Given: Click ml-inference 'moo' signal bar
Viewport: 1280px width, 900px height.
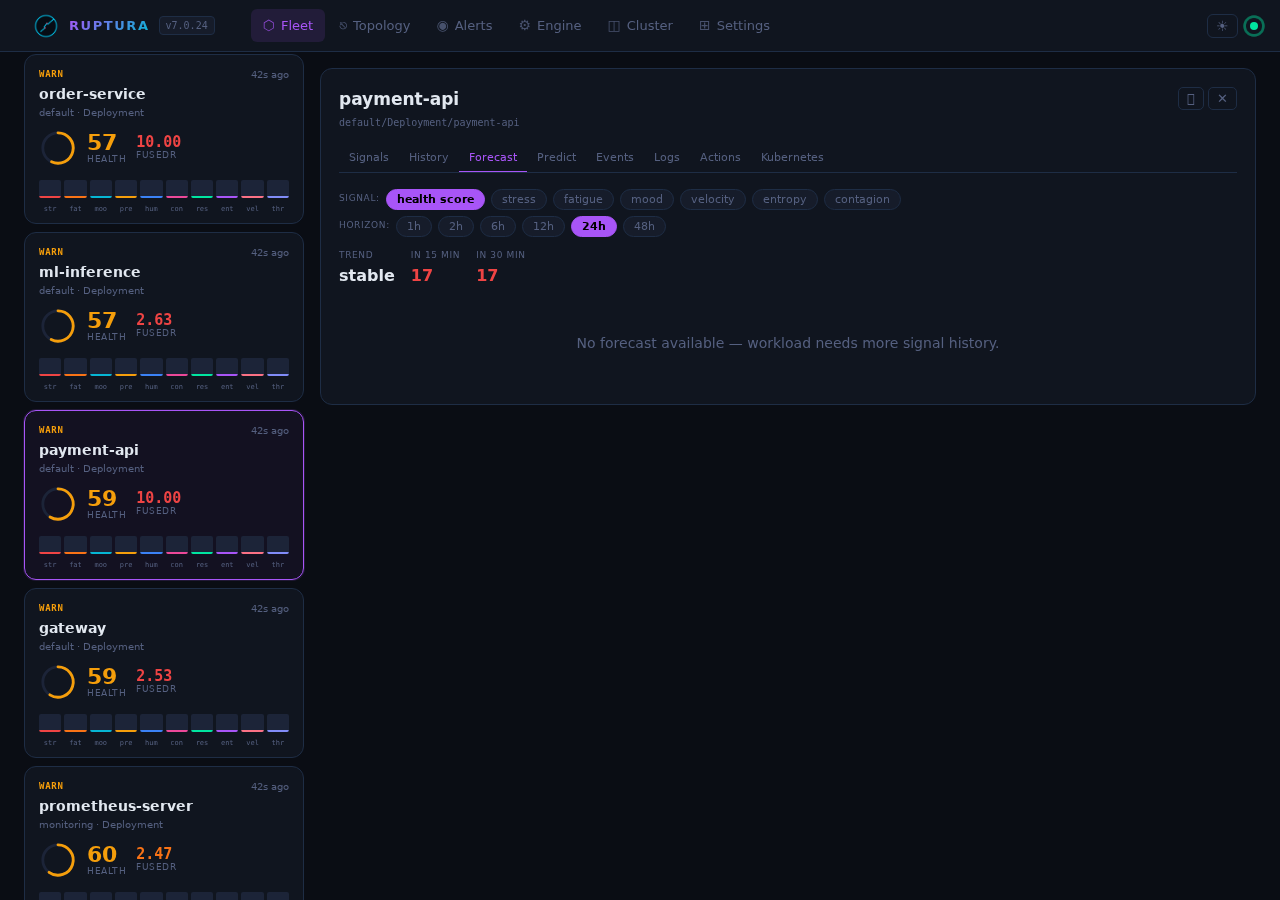Looking at the screenshot, I should tap(101, 367).
